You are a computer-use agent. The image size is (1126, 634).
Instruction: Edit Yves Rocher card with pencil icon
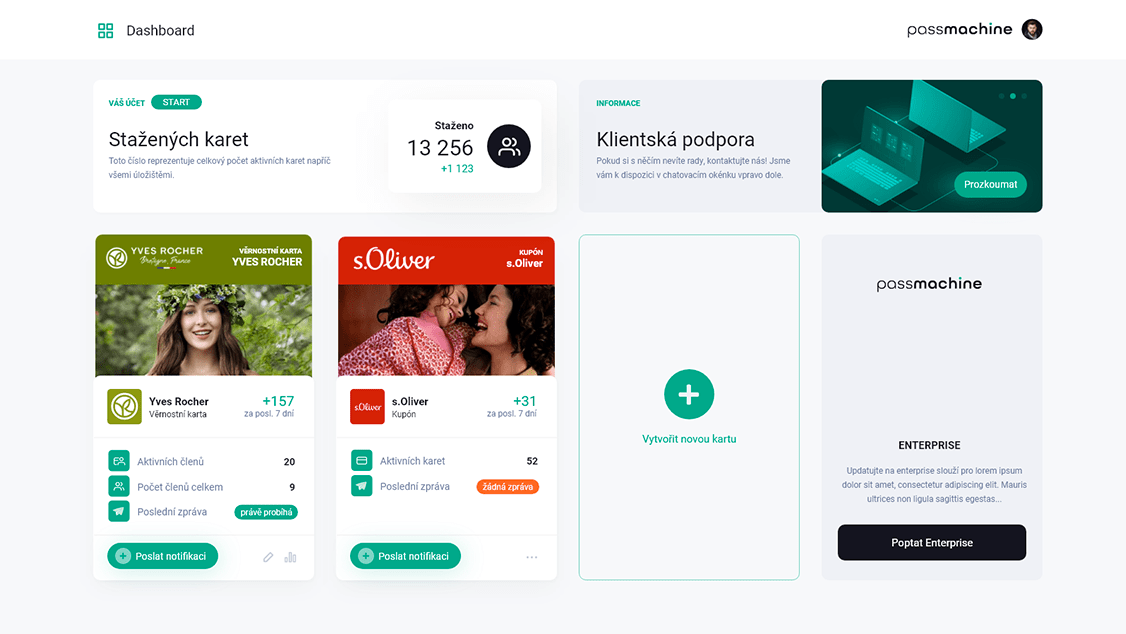point(268,557)
